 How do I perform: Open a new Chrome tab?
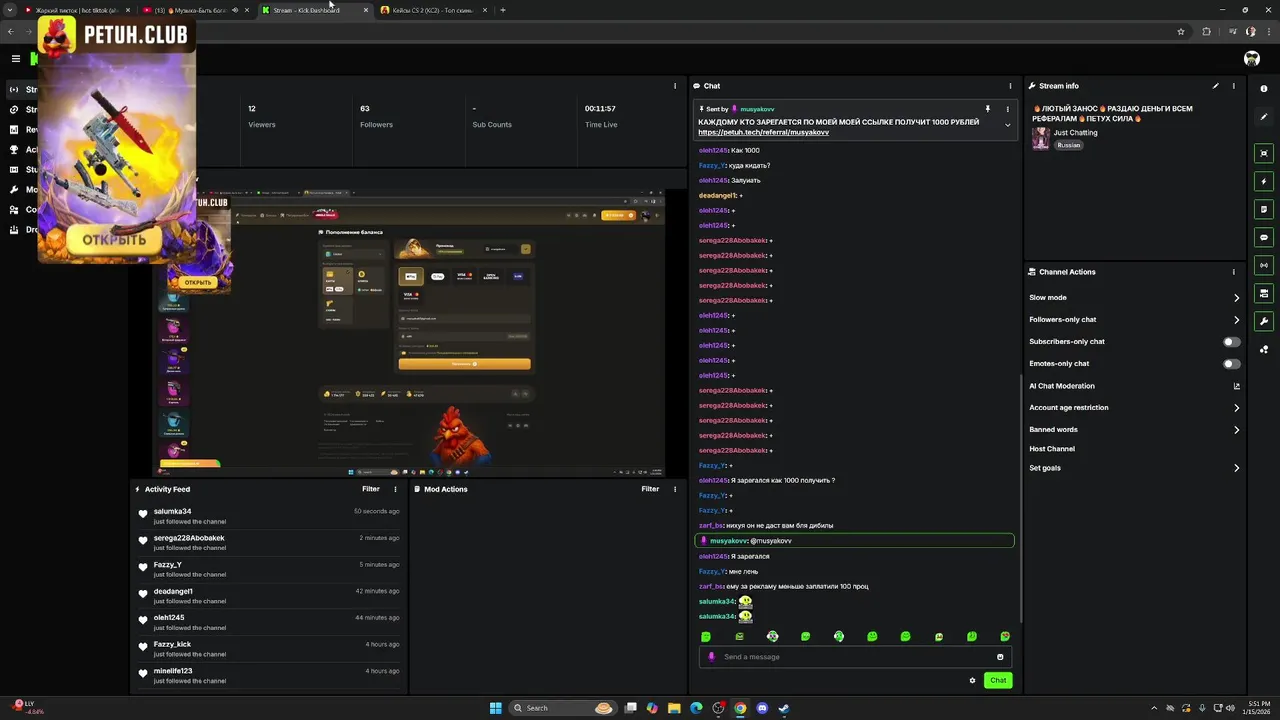pos(502,10)
